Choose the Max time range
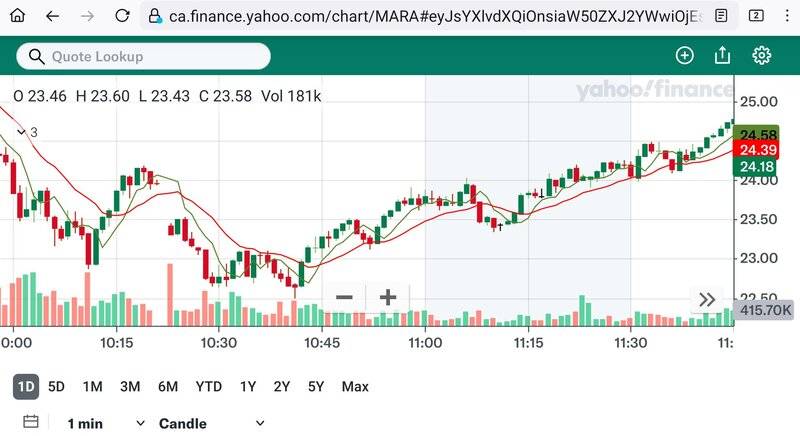The width and height of the screenshot is (800, 436). (x=355, y=386)
